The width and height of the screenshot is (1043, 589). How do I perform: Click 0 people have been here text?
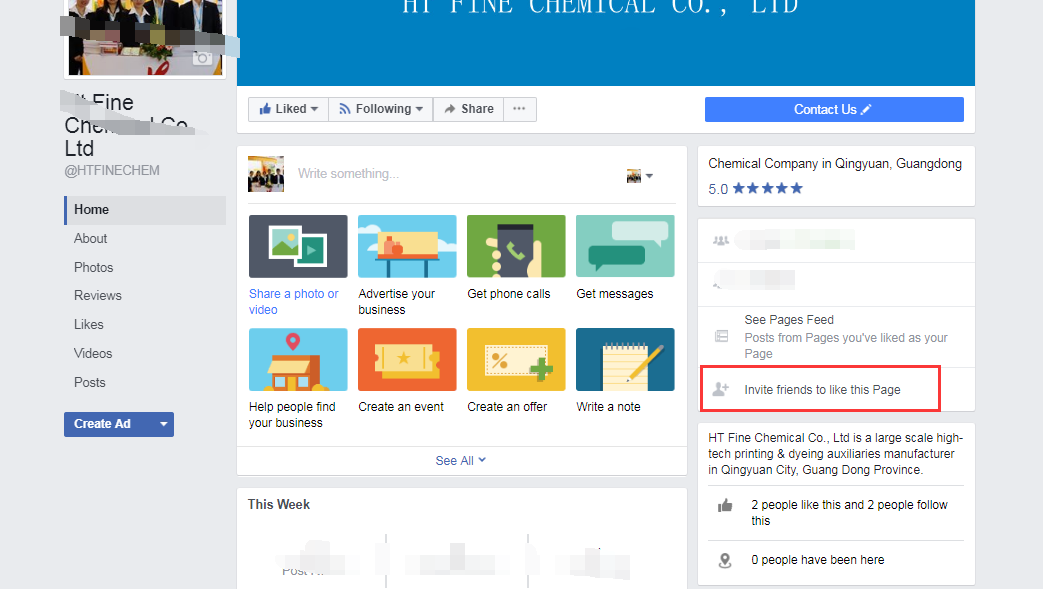tap(818, 560)
